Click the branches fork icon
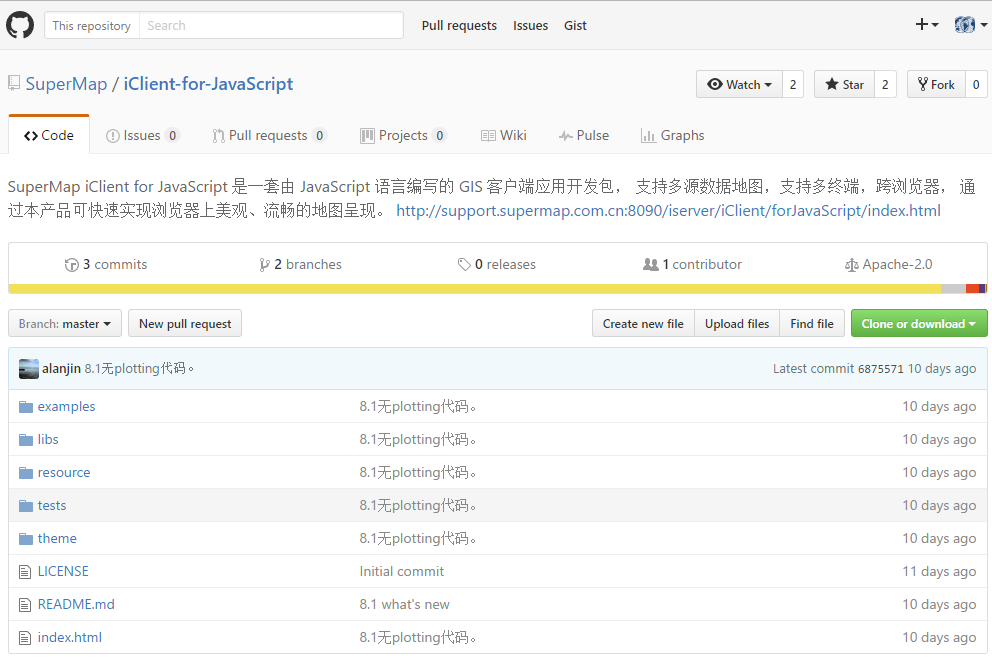Screen dimensions: 992x659 264,265
